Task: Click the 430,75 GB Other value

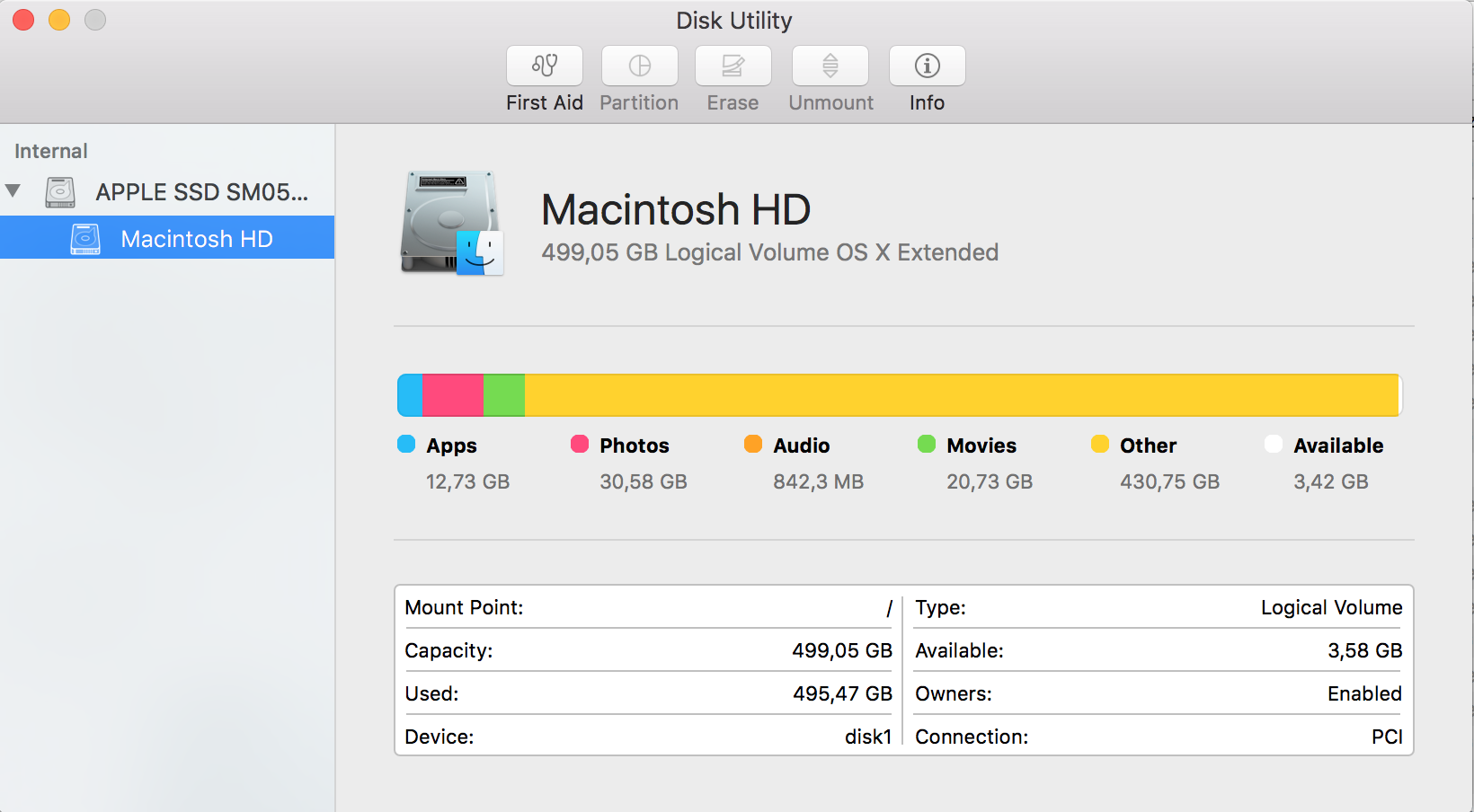Action: [1169, 482]
